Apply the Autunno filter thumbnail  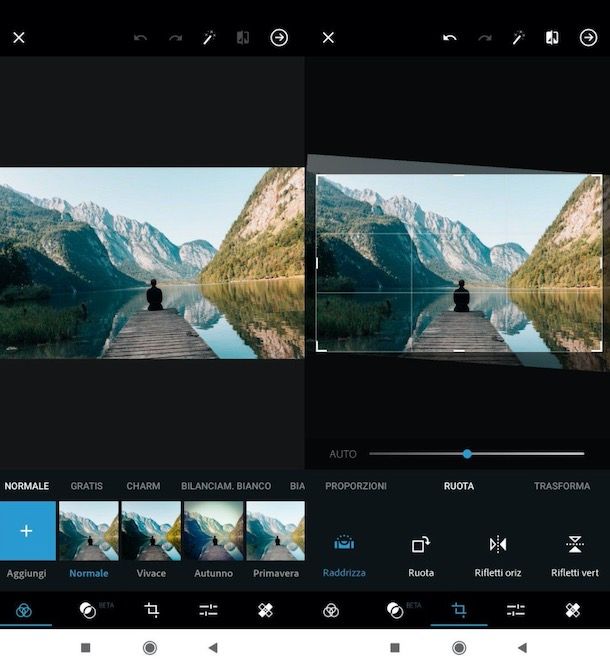point(213,531)
